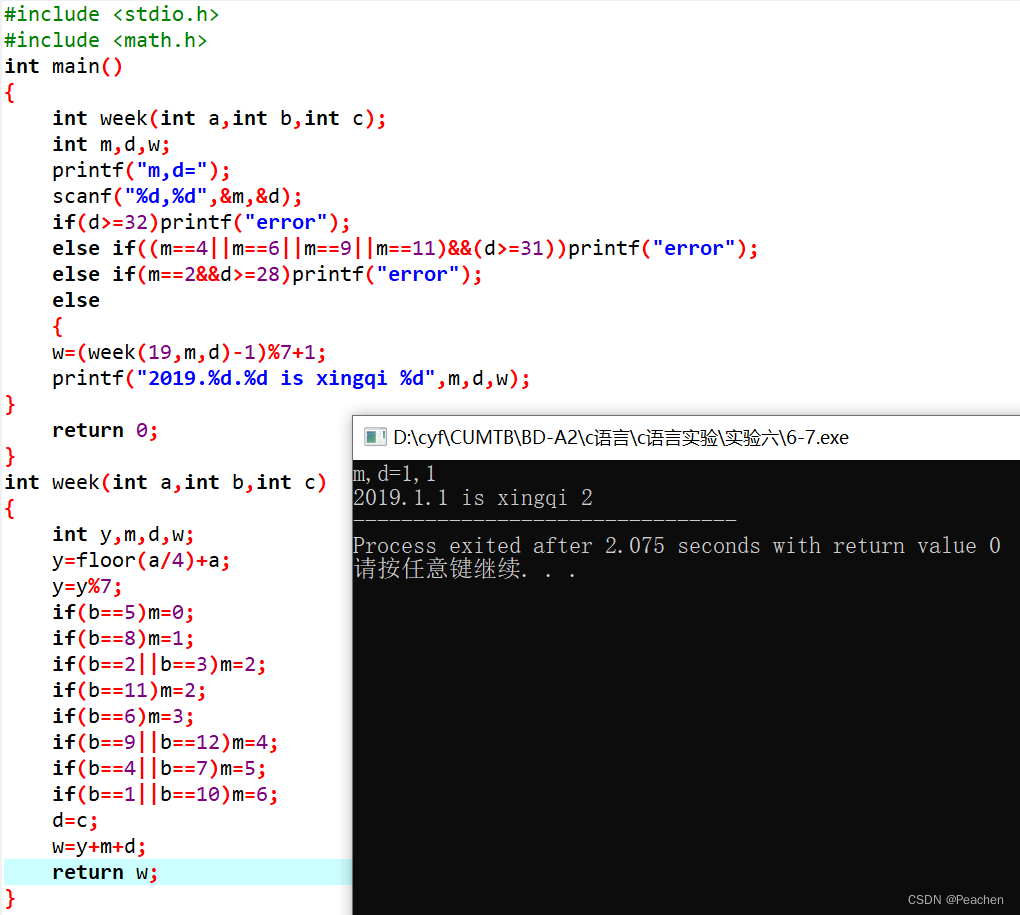
Task: Click the line '#include <stdio.h>'
Action: click(x=112, y=14)
